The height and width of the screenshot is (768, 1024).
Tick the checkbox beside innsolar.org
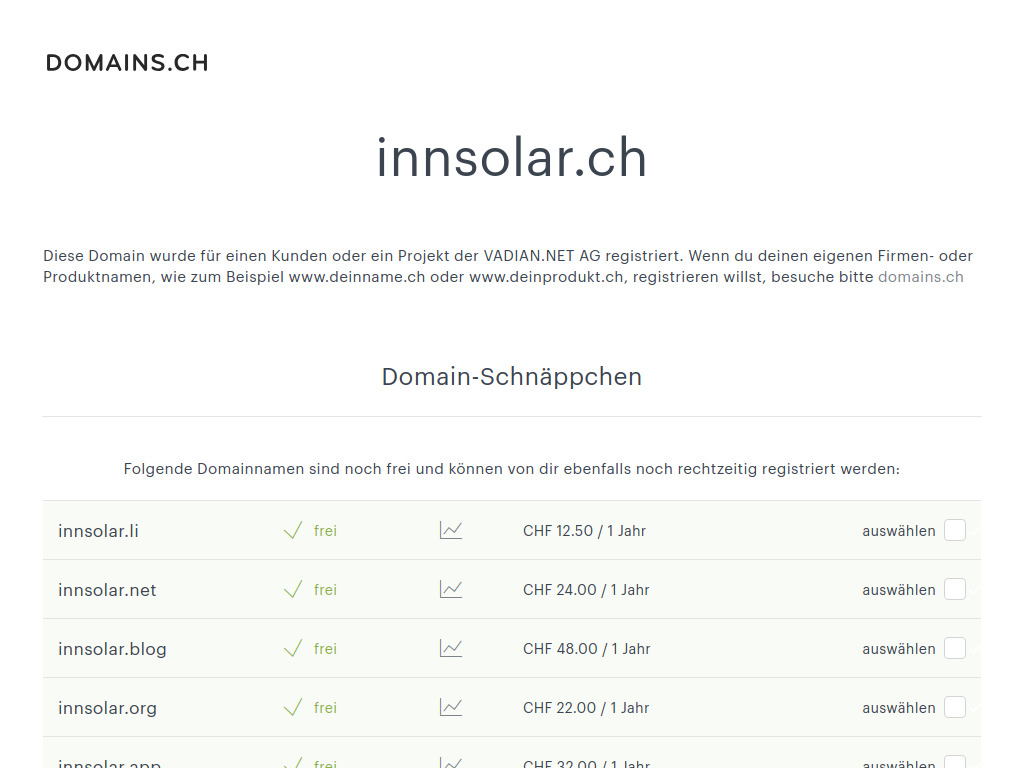tap(955, 707)
